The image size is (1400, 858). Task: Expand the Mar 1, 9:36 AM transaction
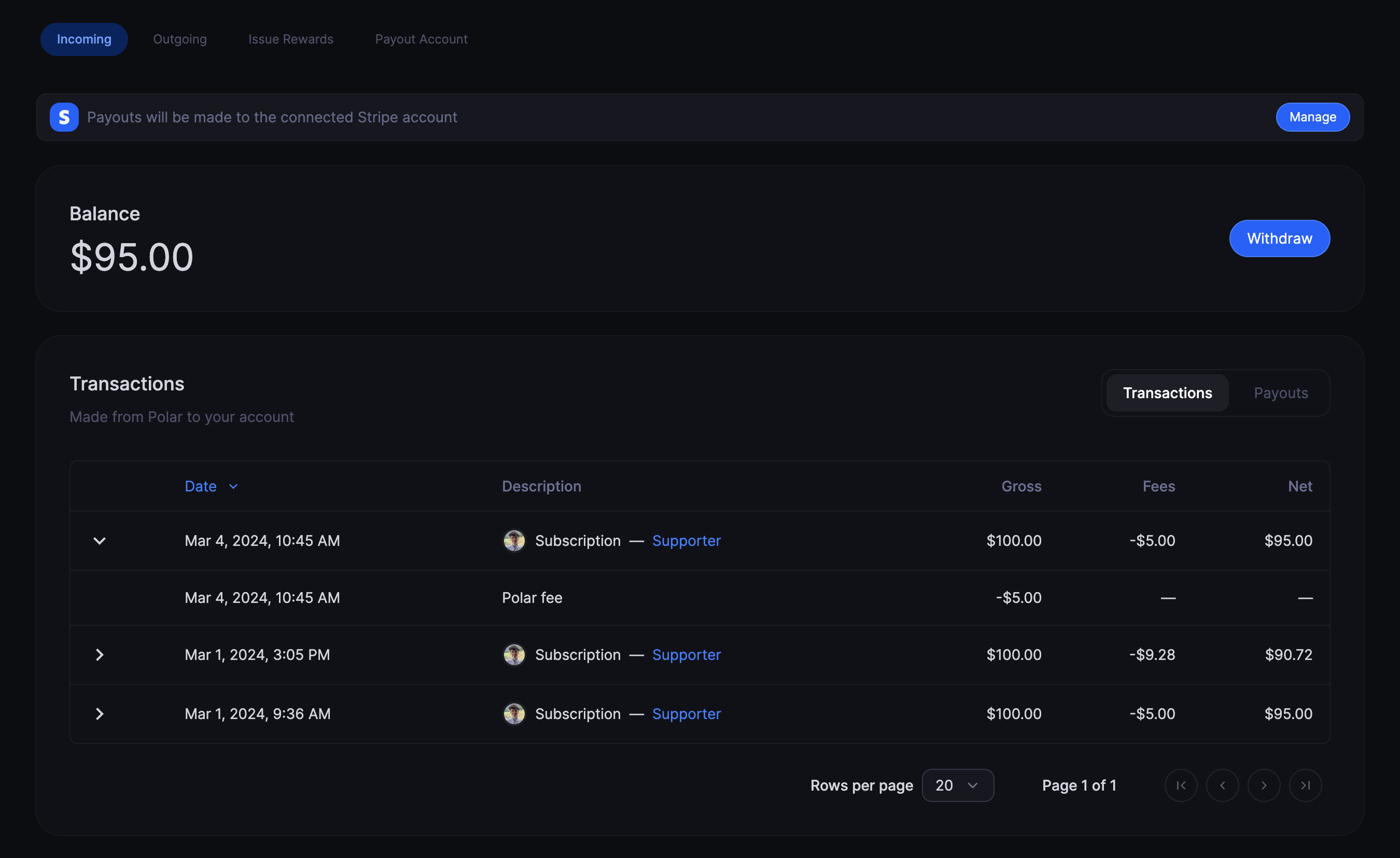click(x=100, y=714)
